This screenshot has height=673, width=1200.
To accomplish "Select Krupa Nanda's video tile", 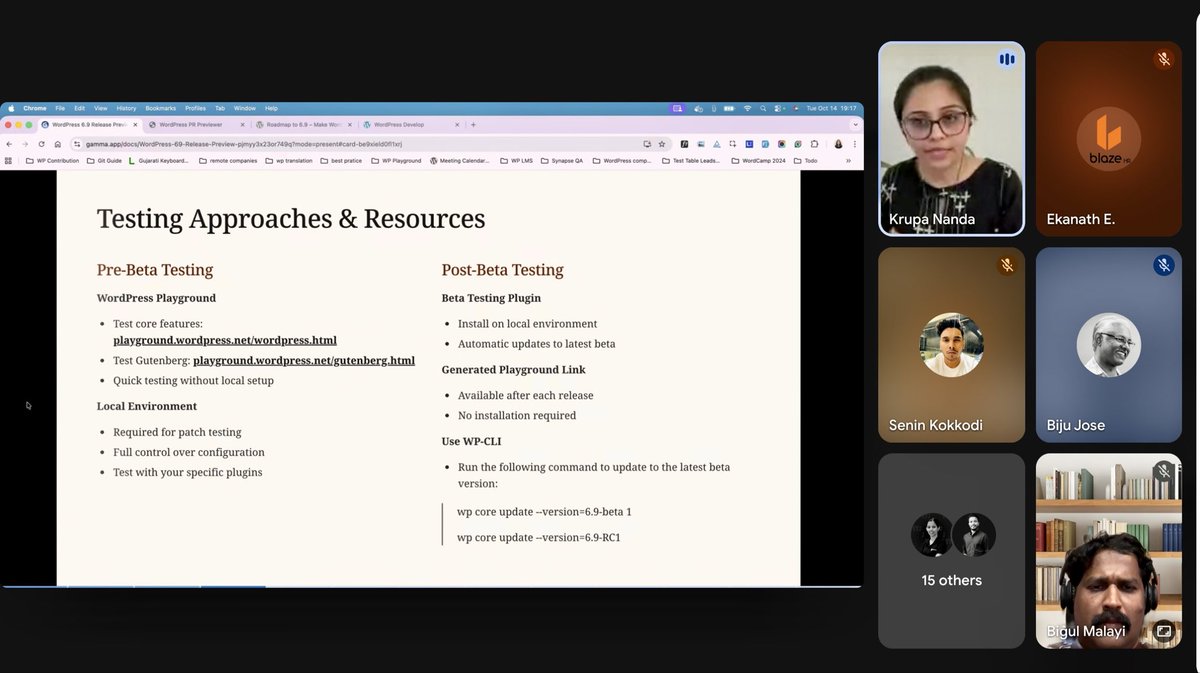I will [x=952, y=138].
